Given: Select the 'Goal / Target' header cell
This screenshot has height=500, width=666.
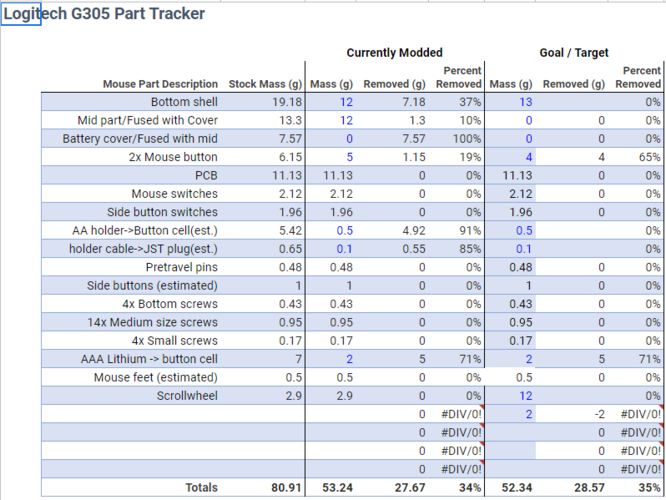Looking at the screenshot, I should pos(574,53).
